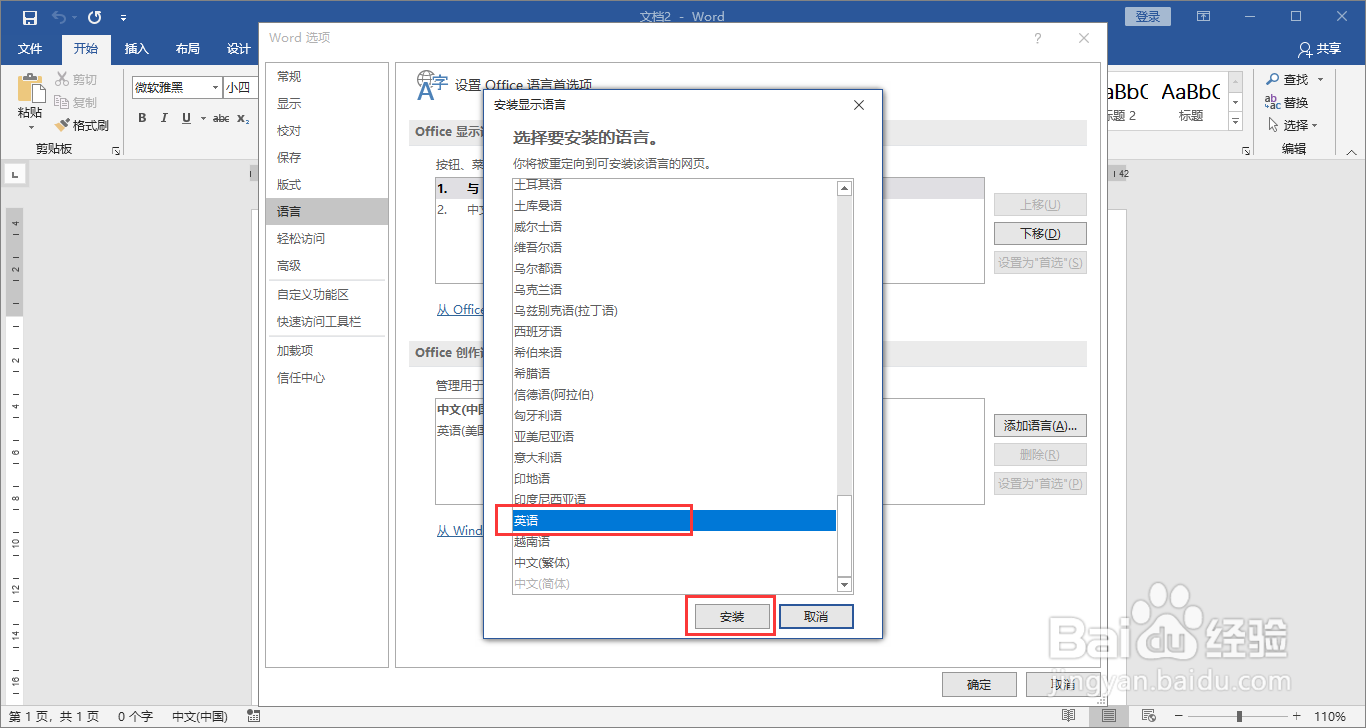Open the clipboard (剪贴板) pane launcher
Screen dimensions: 1366x728
pyautogui.click(x=116, y=150)
